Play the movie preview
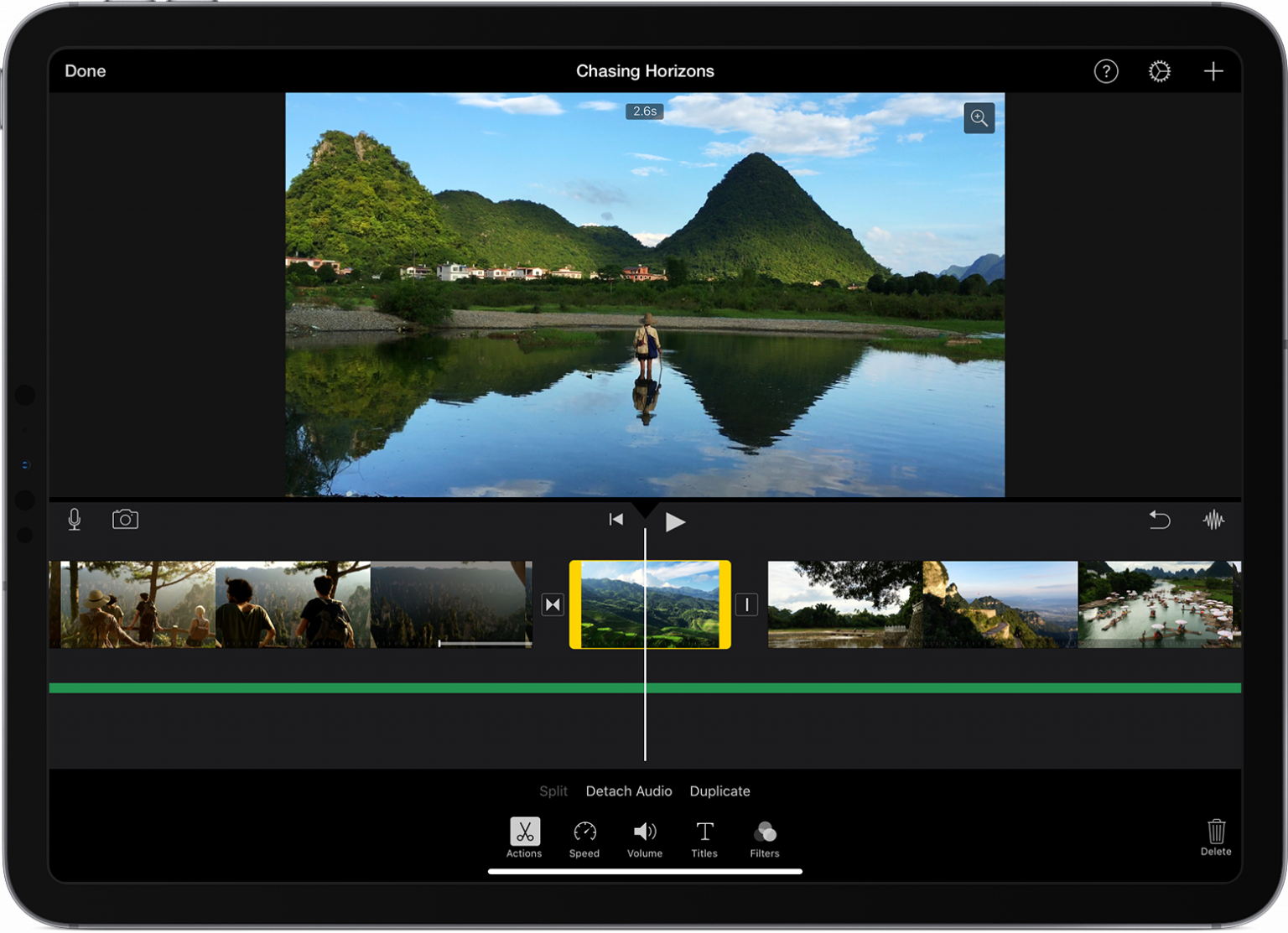The width and height of the screenshot is (1288, 933). pyautogui.click(x=675, y=521)
